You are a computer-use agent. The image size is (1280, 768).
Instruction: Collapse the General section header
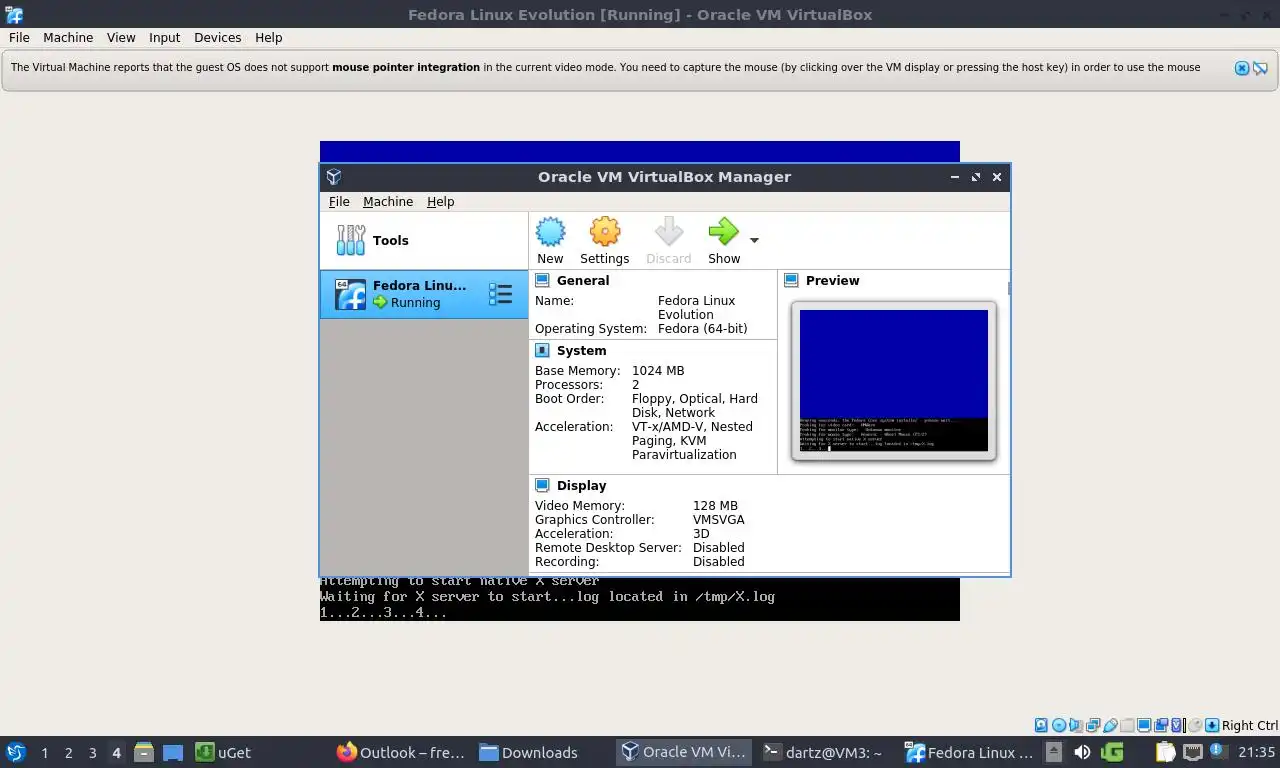tap(582, 281)
